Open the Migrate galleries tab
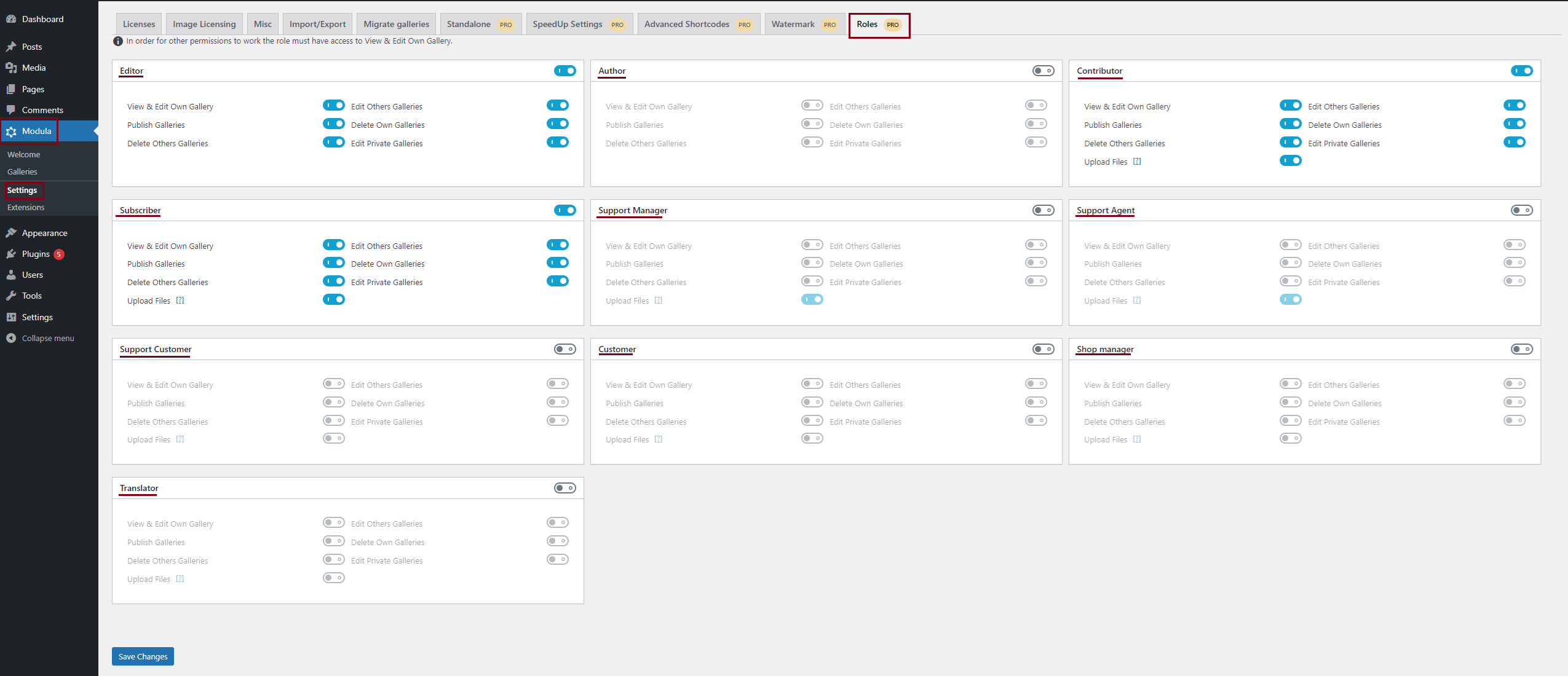Viewport: 1568px width, 676px height. click(396, 24)
